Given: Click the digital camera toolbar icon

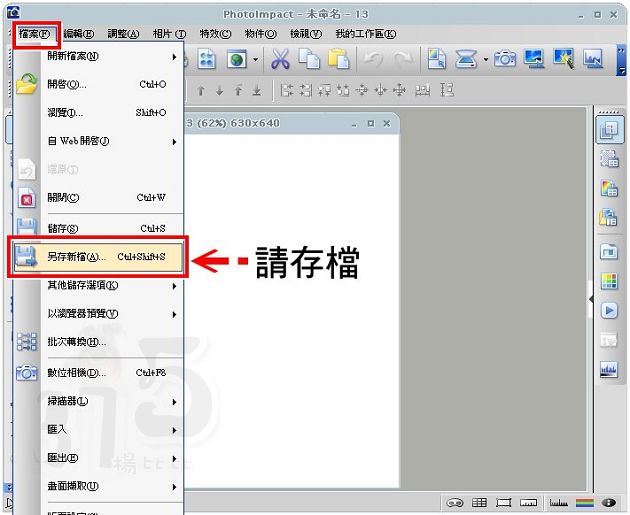Looking at the screenshot, I should (x=505, y=59).
